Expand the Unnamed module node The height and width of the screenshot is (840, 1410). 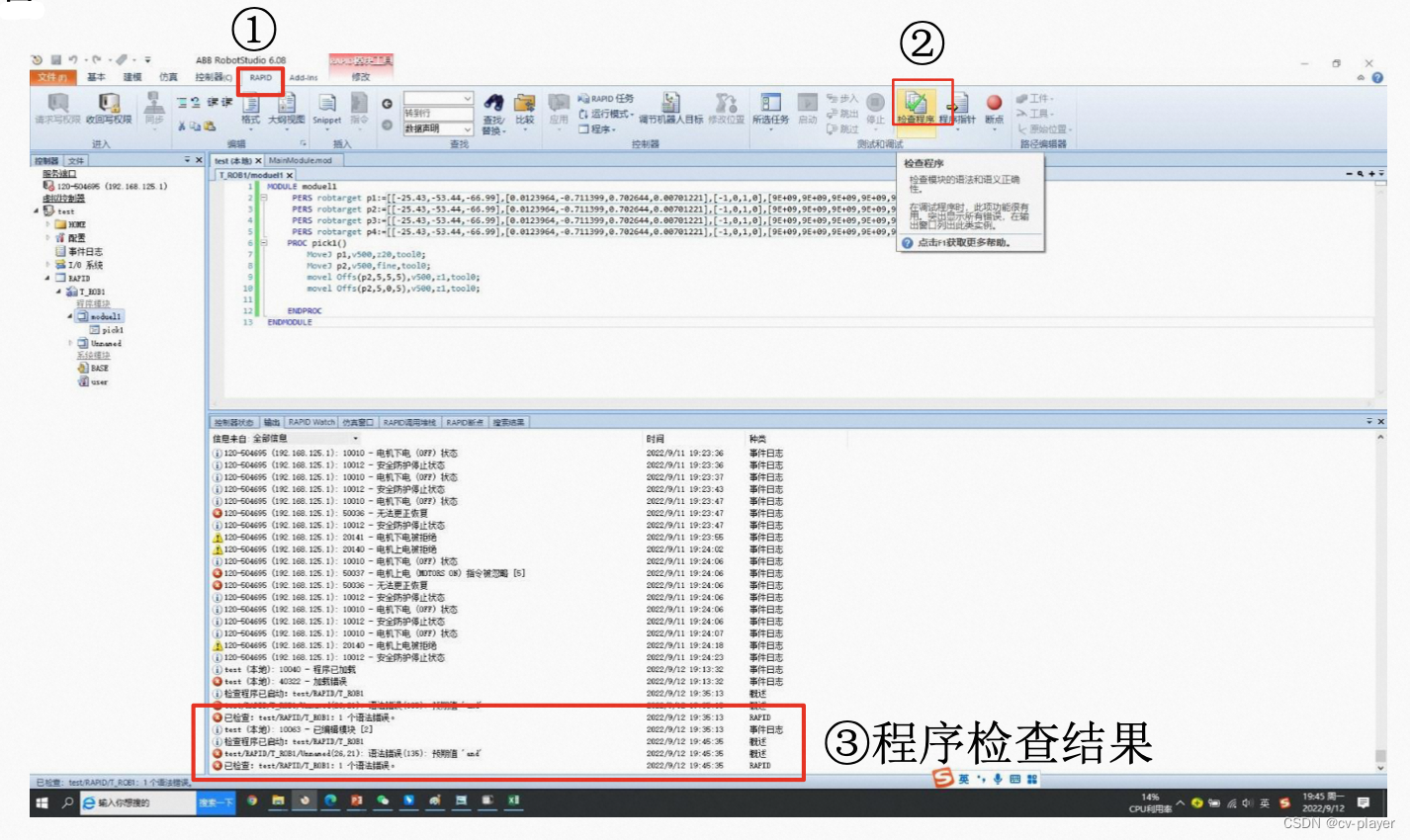pos(70,343)
